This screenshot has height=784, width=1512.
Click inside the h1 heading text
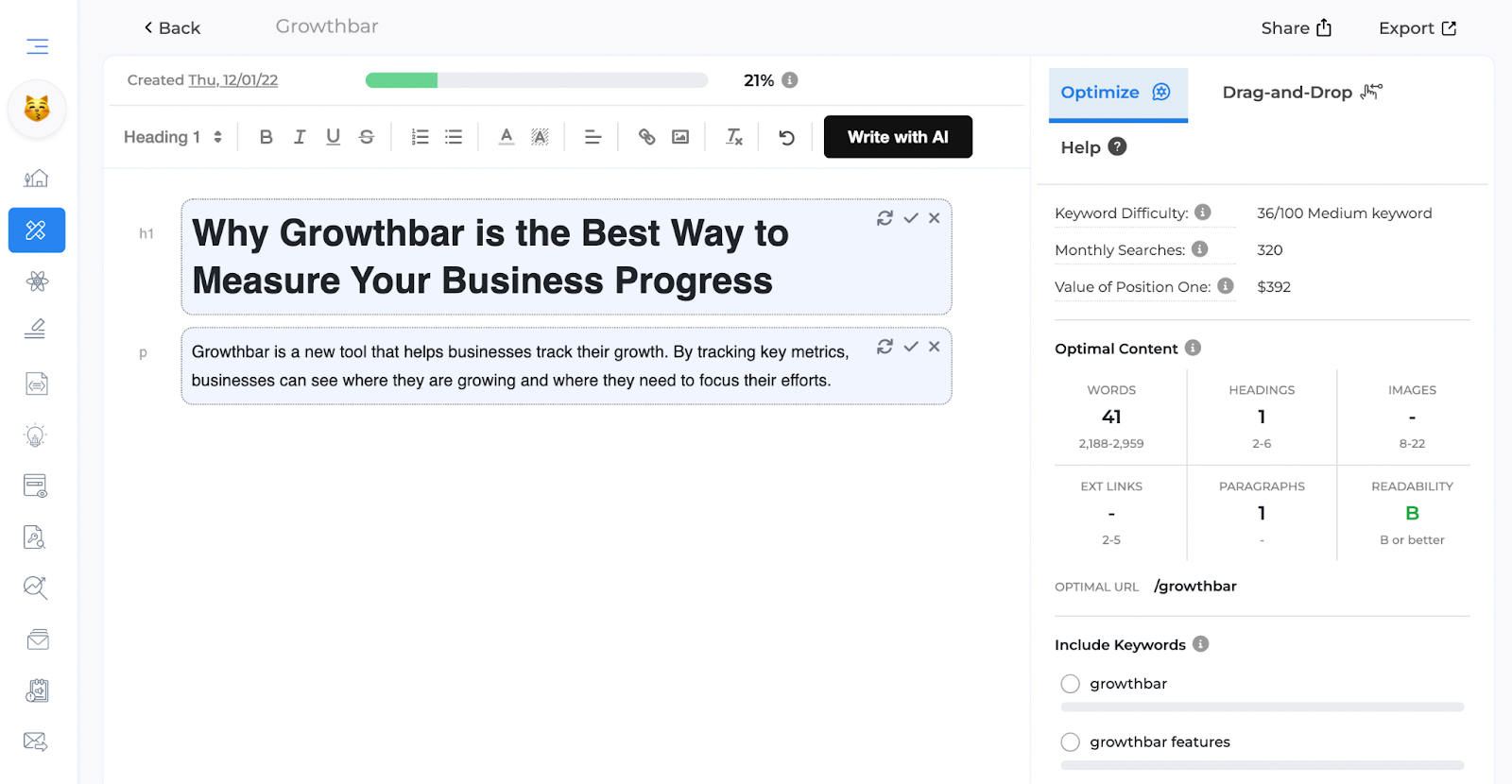490,257
